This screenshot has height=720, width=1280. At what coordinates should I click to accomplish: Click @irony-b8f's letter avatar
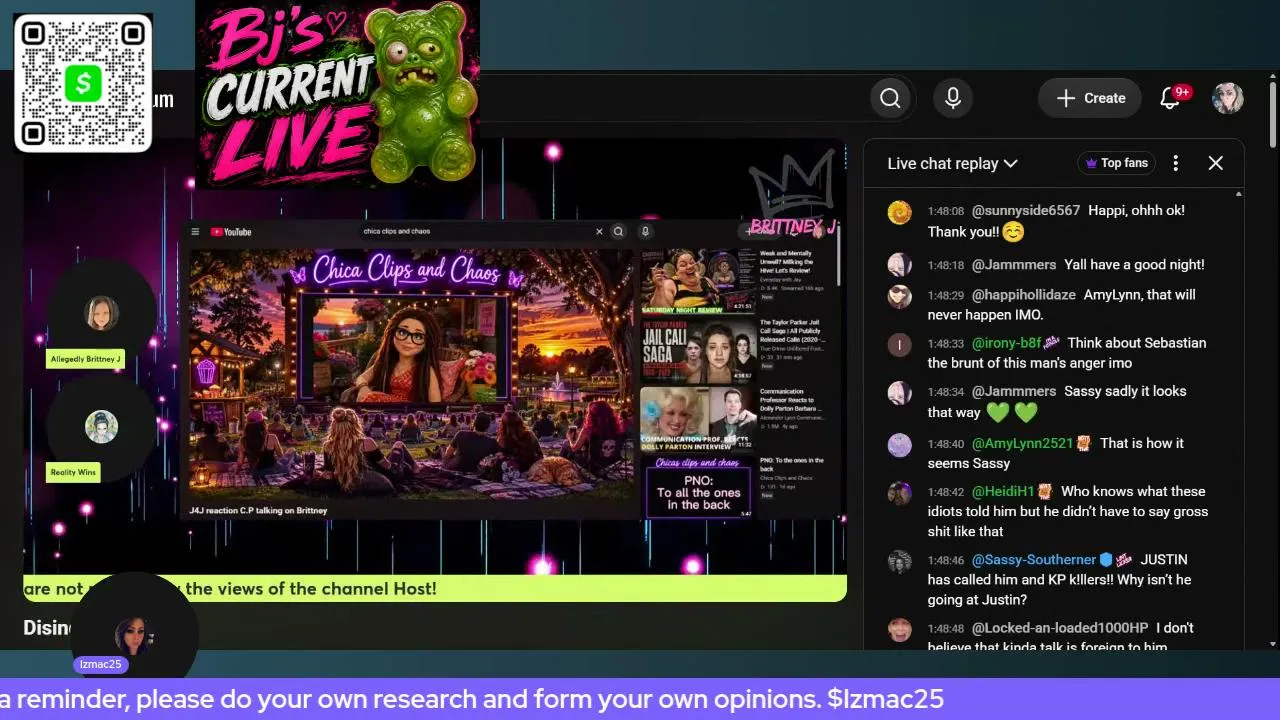click(900, 344)
